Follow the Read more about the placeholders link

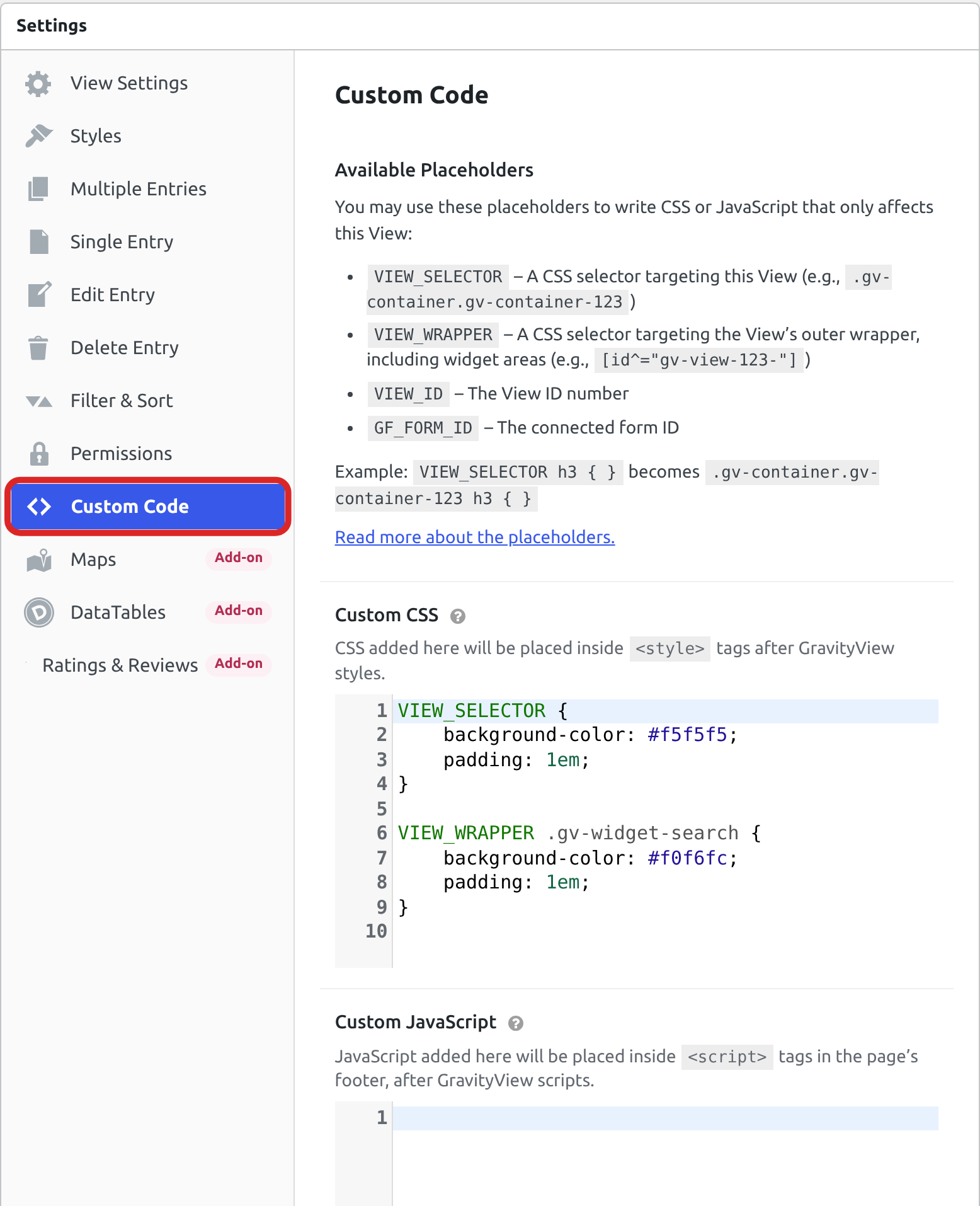tap(475, 537)
